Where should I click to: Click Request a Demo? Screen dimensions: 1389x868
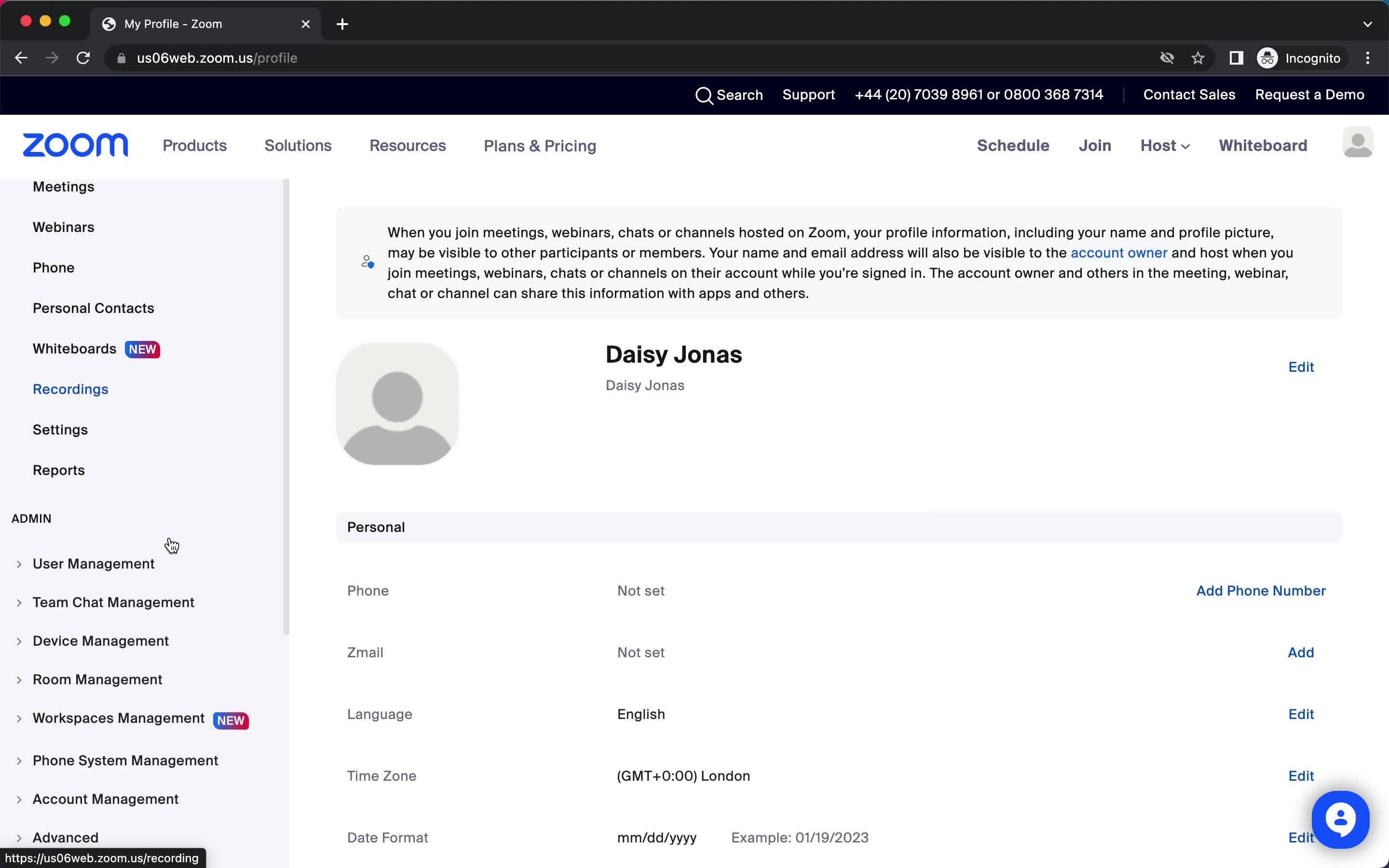1309,95
